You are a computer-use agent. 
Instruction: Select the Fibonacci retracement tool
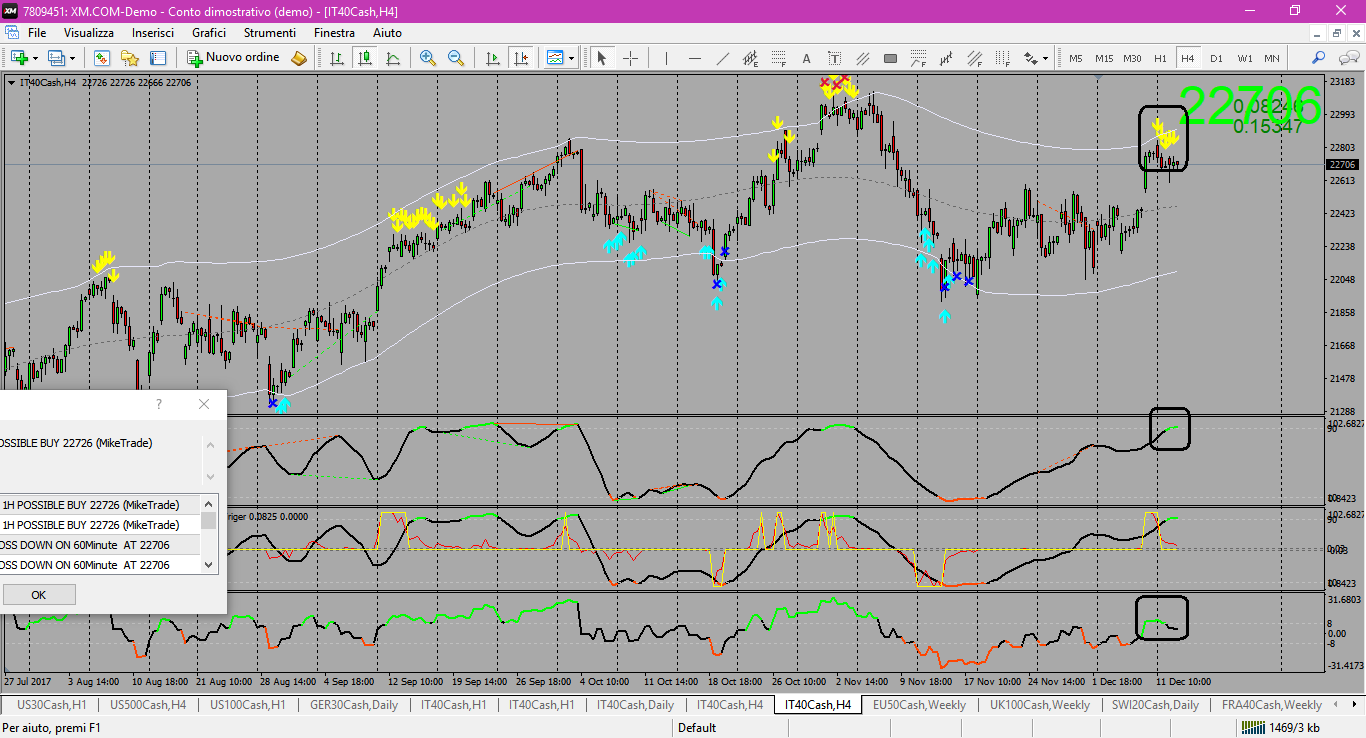(x=778, y=58)
